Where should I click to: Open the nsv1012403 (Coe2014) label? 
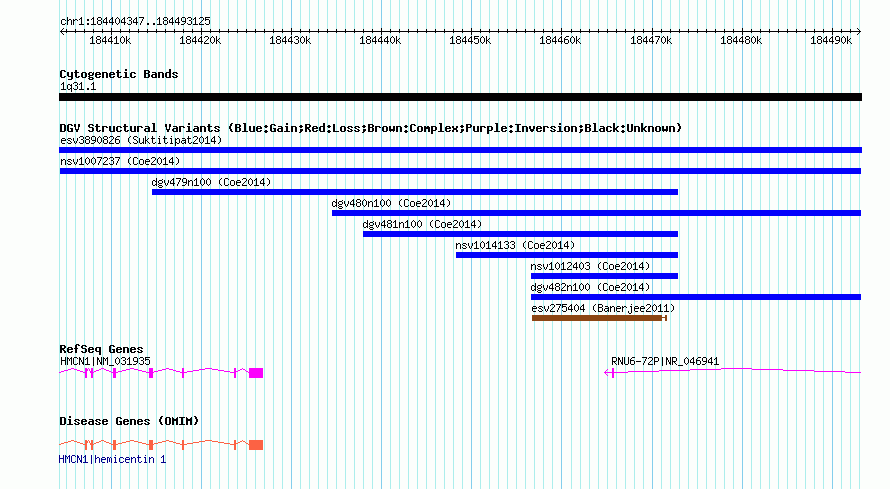590,266
